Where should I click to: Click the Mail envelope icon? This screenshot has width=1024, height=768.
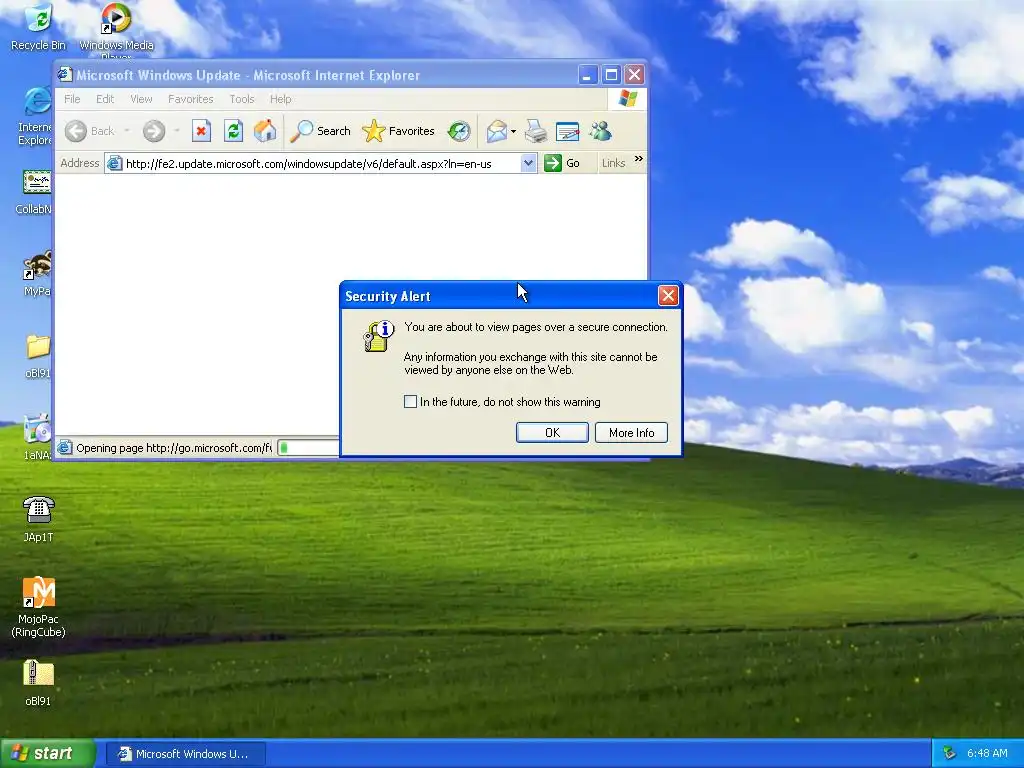coord(497,131)
